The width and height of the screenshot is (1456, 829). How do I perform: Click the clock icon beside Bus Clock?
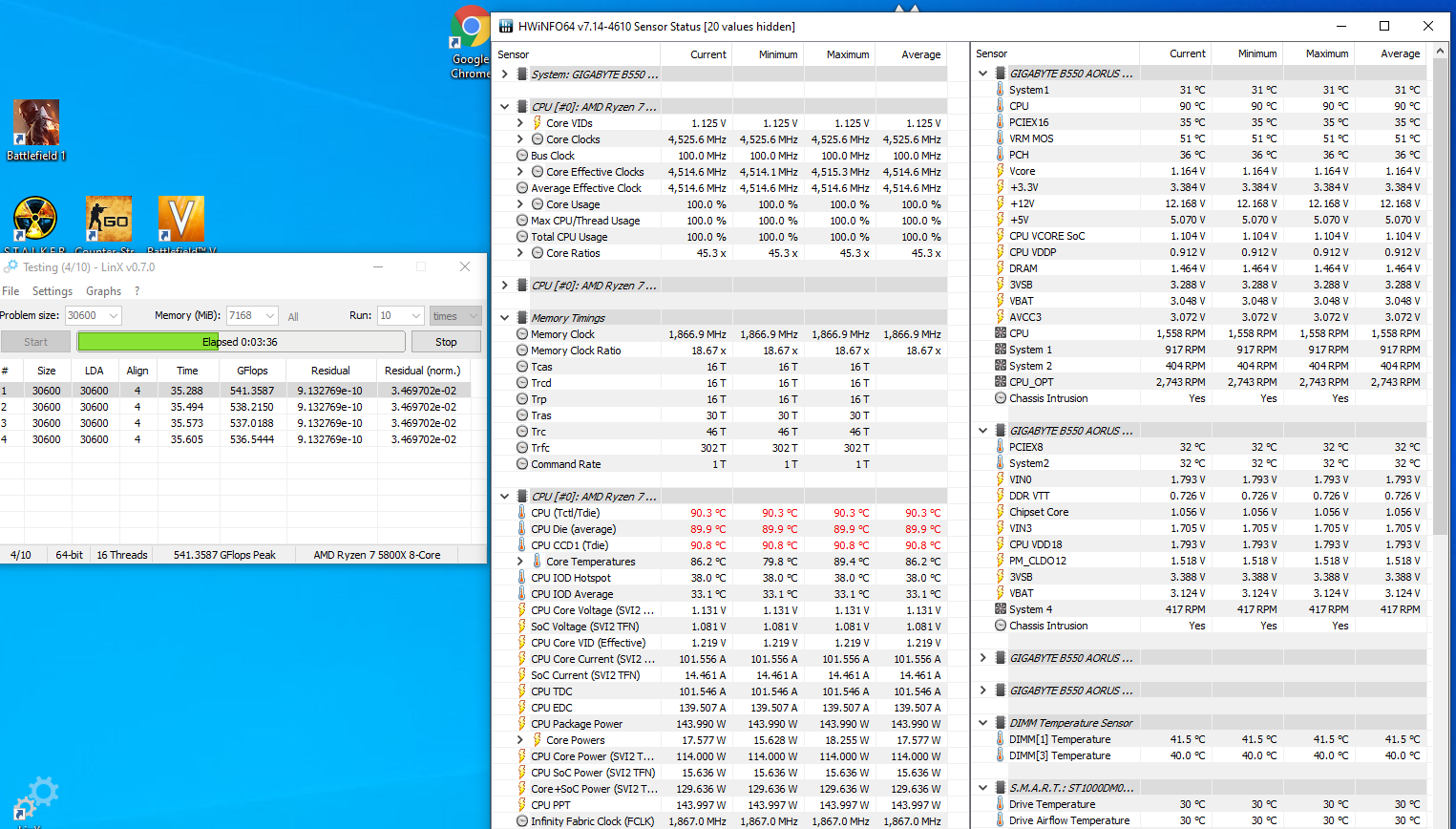pos(521,156)
